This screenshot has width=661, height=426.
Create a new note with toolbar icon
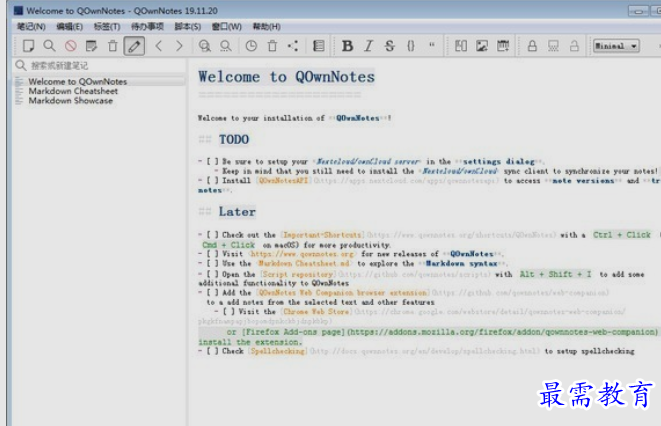[x=28, y=46]
